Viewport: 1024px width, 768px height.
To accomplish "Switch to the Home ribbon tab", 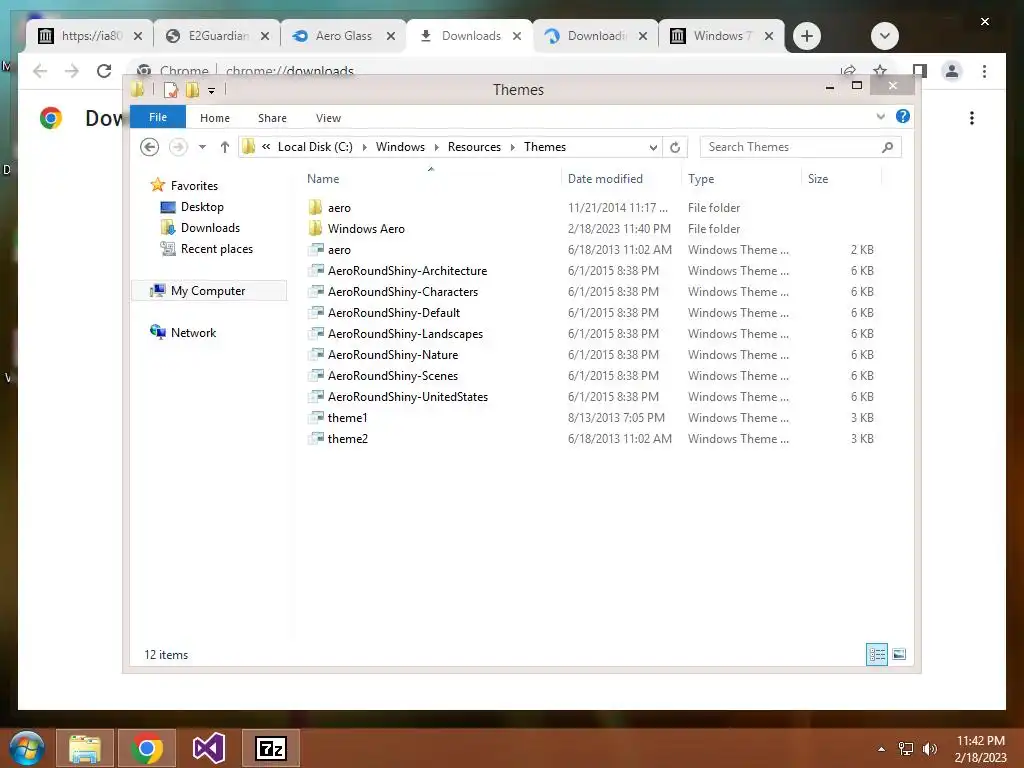I will [215, 118].
